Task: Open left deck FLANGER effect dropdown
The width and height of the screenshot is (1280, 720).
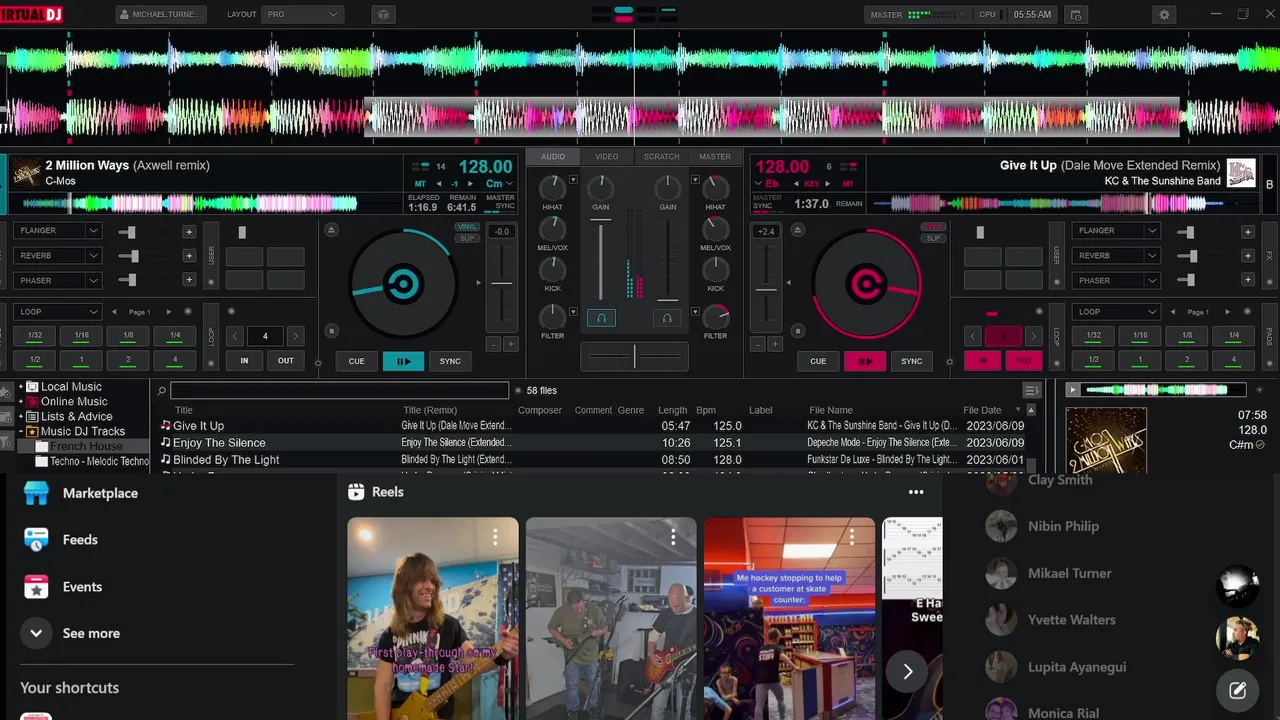Action: coord(93,231)
